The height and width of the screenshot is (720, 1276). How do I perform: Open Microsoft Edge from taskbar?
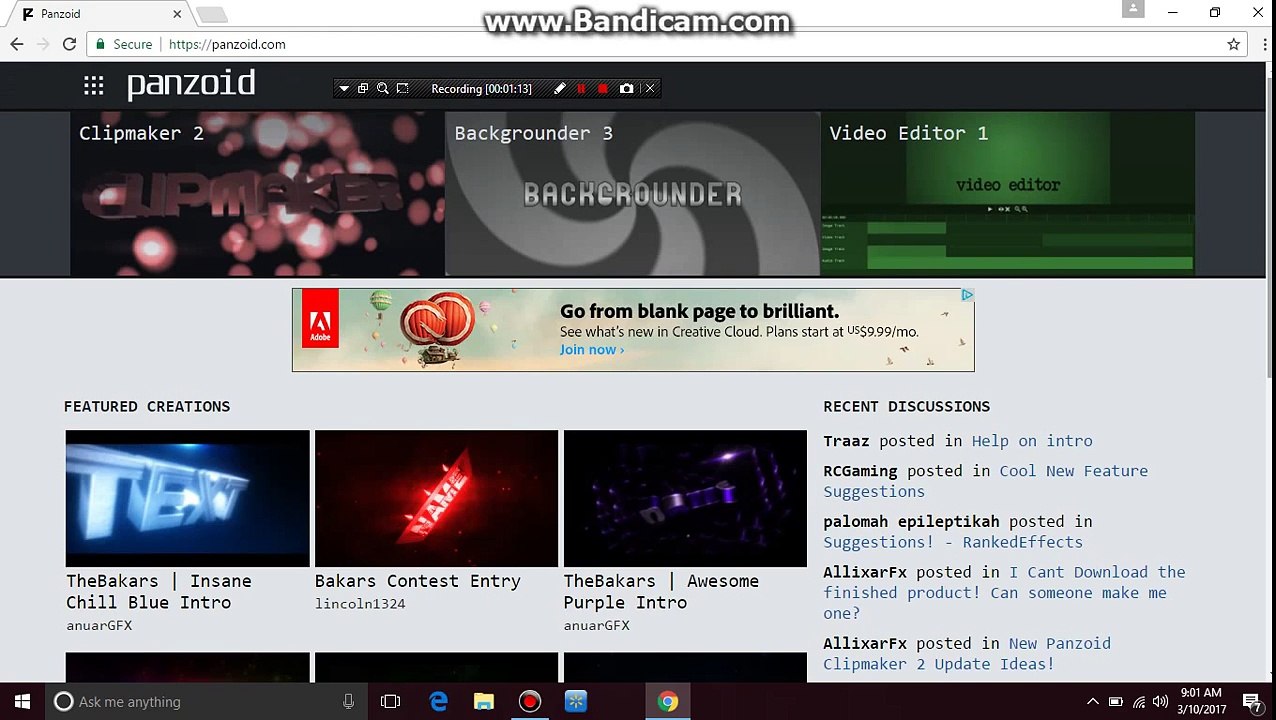tap(438, 702)
